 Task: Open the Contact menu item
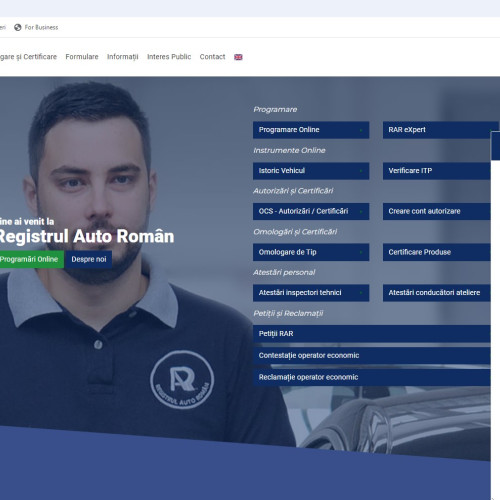coord(212,57)
